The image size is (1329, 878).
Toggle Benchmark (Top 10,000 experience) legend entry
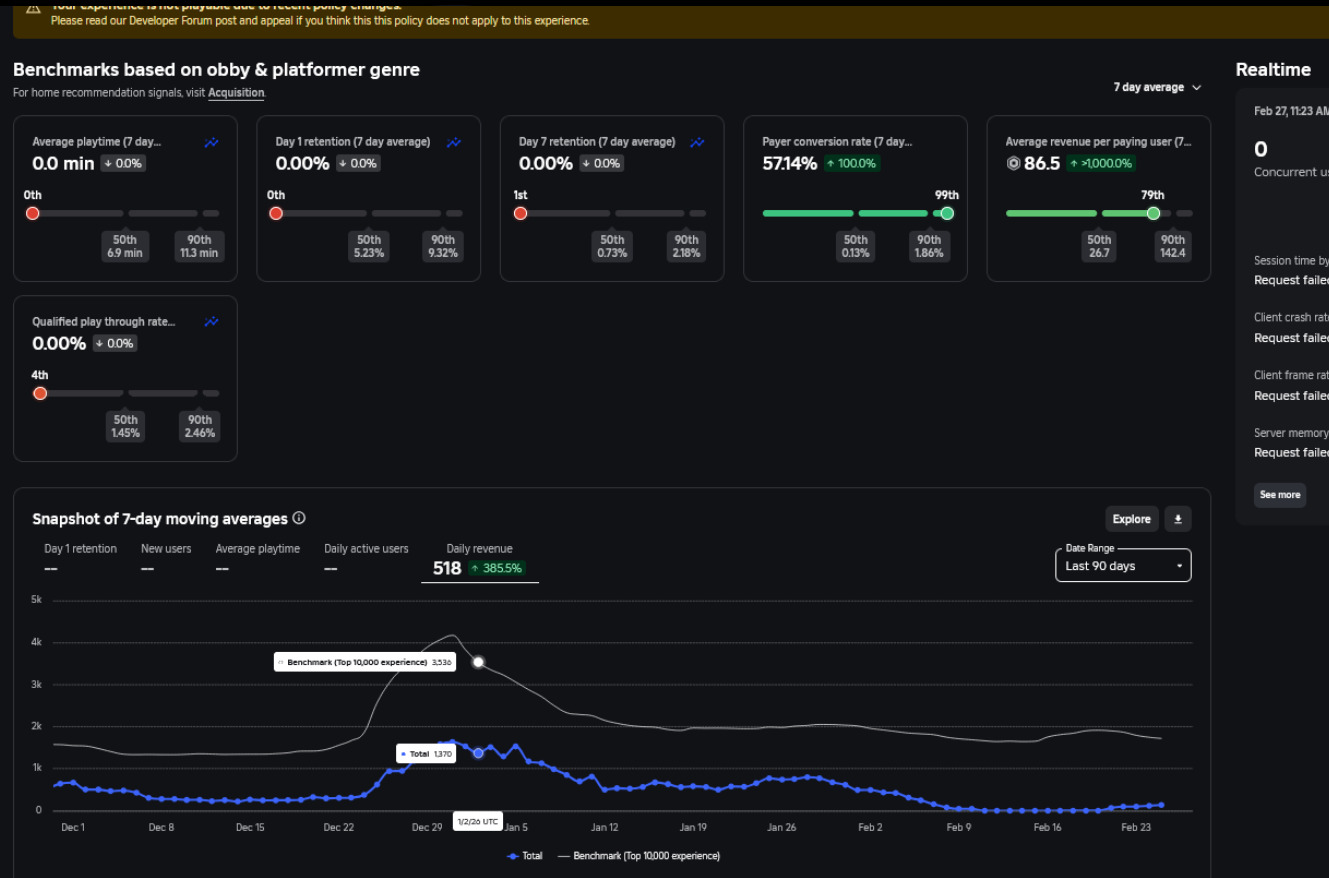coord(638,856)
